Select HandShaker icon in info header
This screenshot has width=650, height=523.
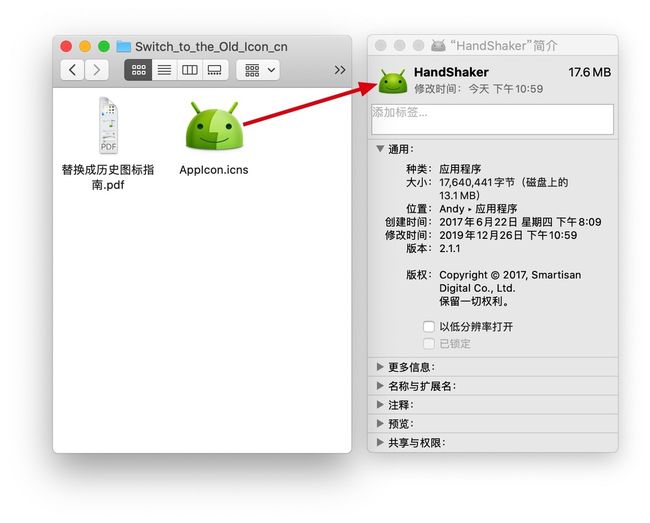[393, 81]
